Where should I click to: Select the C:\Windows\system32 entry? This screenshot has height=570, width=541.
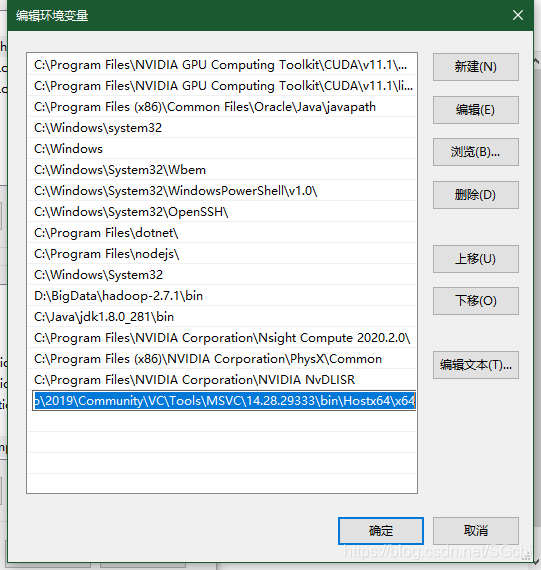pos(222,128)
